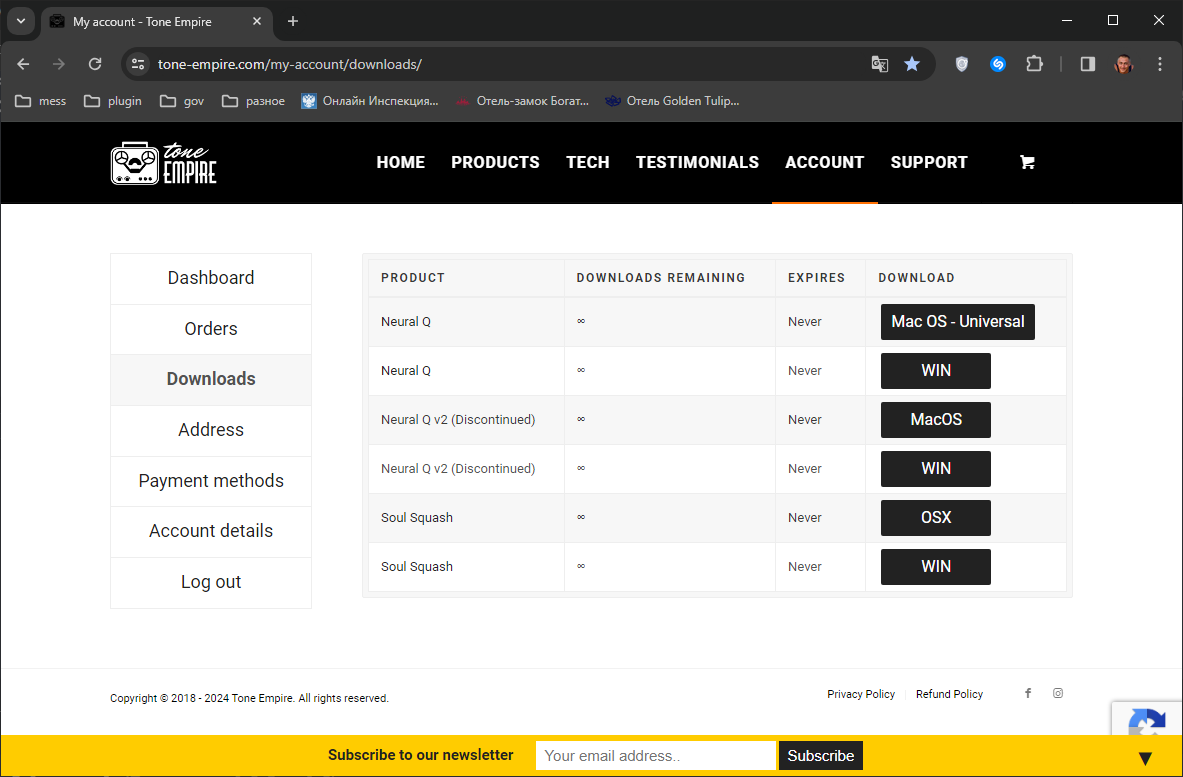Open the Онлайн Инспекция bookmark

click(370, 100)
